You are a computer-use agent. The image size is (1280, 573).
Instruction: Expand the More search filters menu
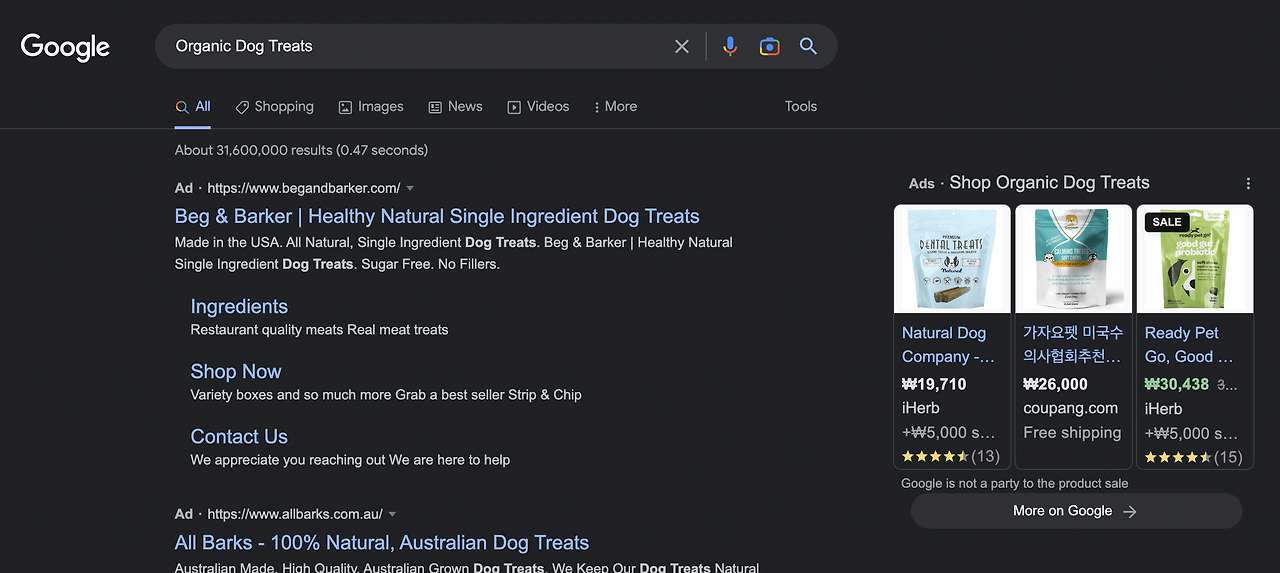pyautogui.click(x=614, y=107)
